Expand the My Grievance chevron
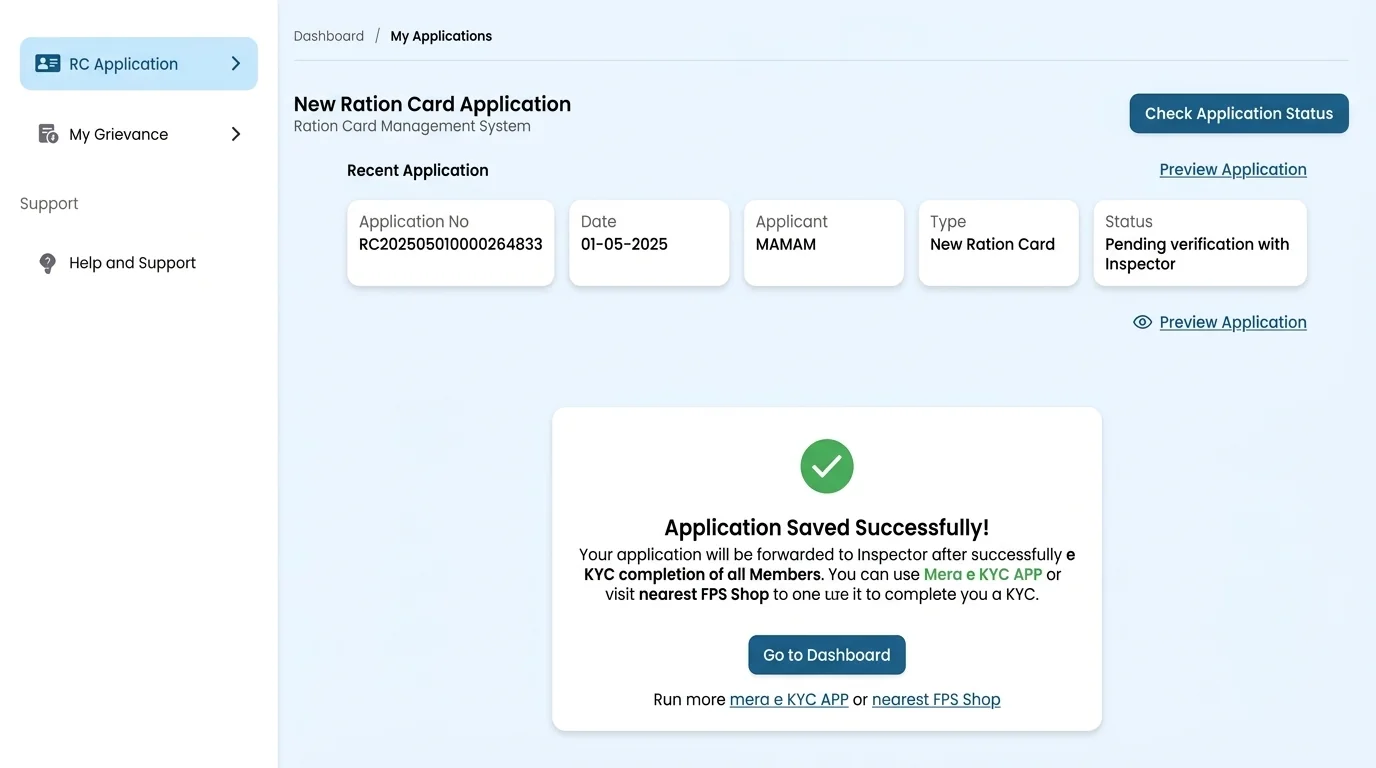 point(236,134)
